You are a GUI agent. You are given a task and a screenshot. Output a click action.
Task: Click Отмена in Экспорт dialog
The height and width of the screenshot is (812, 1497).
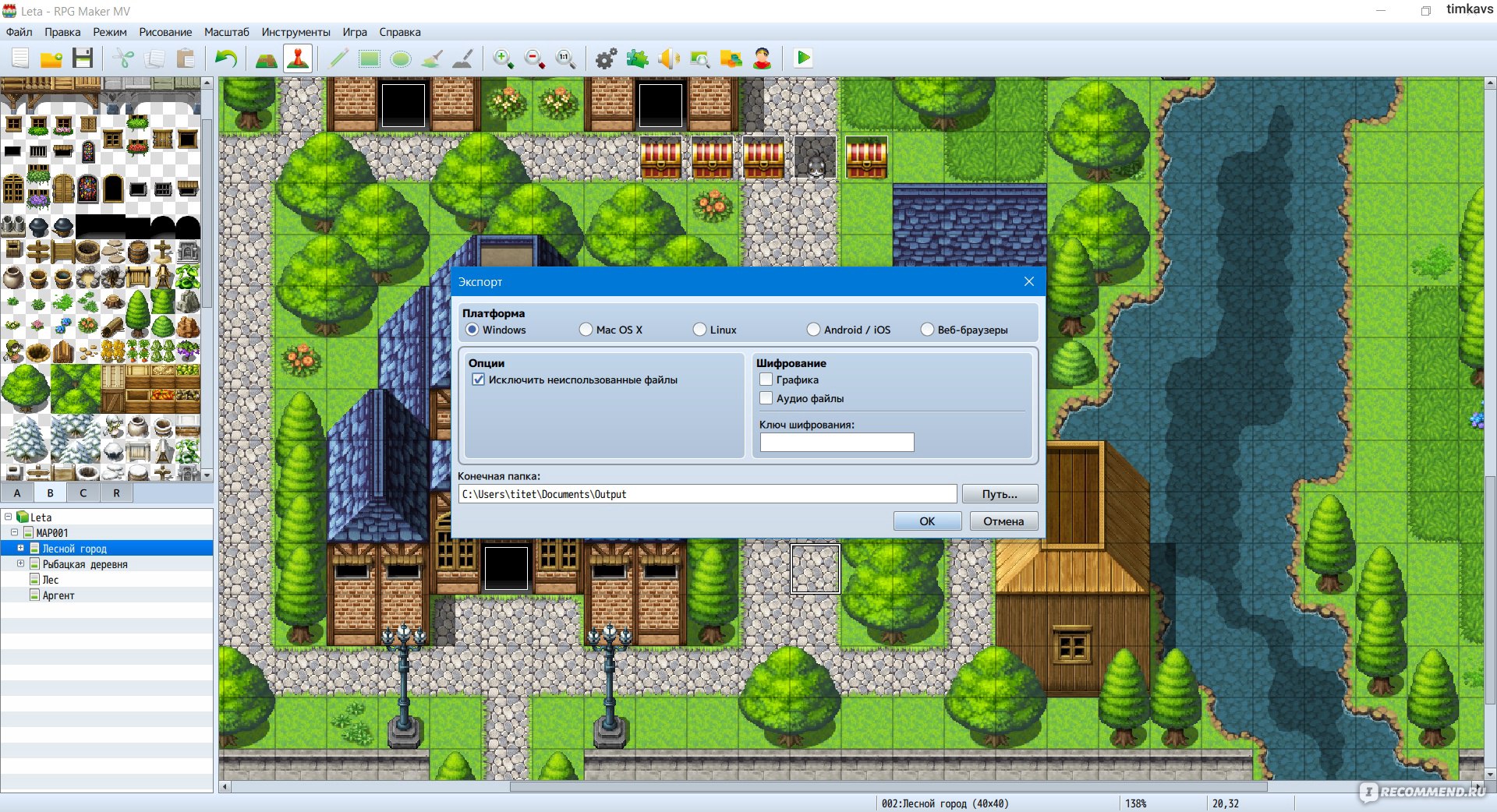[1003, 521]
